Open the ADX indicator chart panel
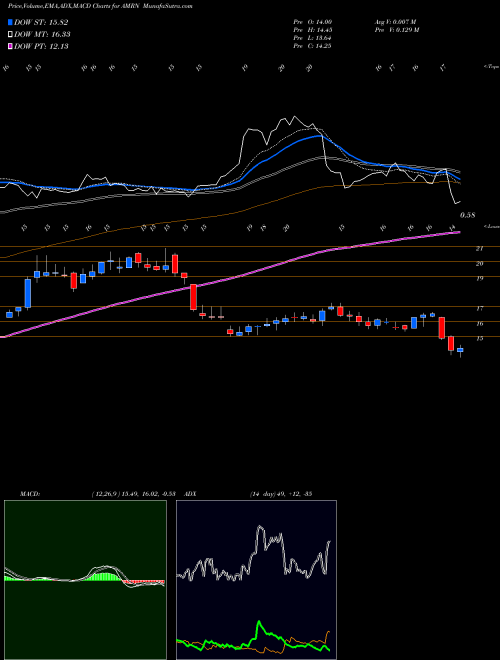Screen dimensions: 500x660 click(x=256, y=580)
